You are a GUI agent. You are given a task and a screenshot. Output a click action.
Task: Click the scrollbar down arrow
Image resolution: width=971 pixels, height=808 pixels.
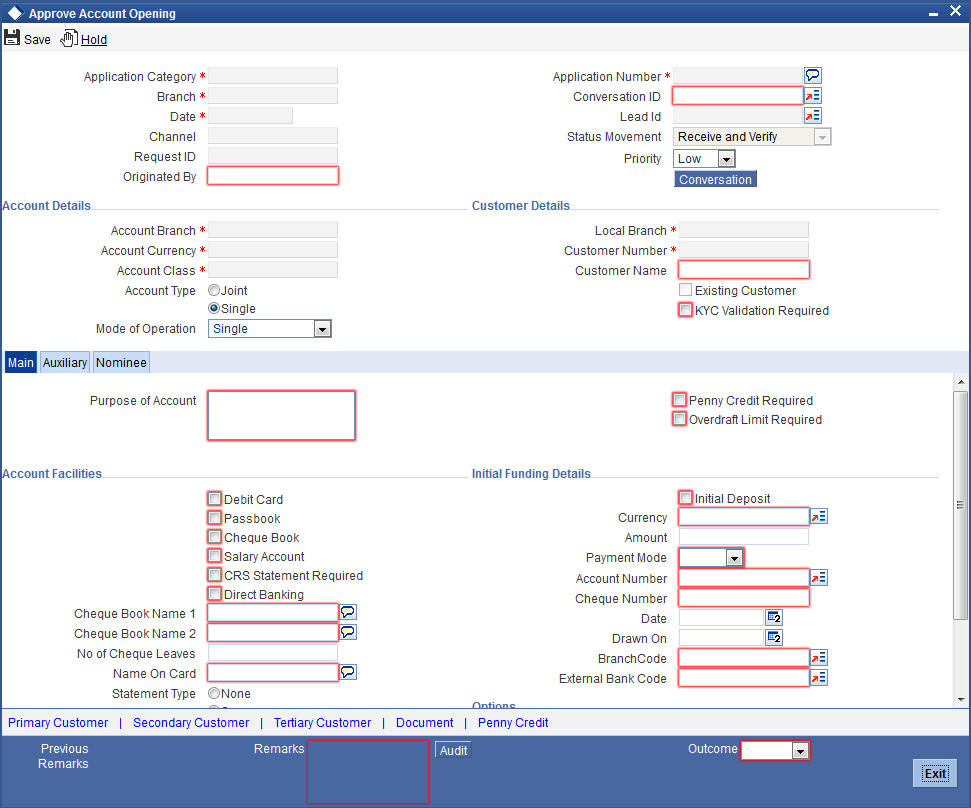960,699
